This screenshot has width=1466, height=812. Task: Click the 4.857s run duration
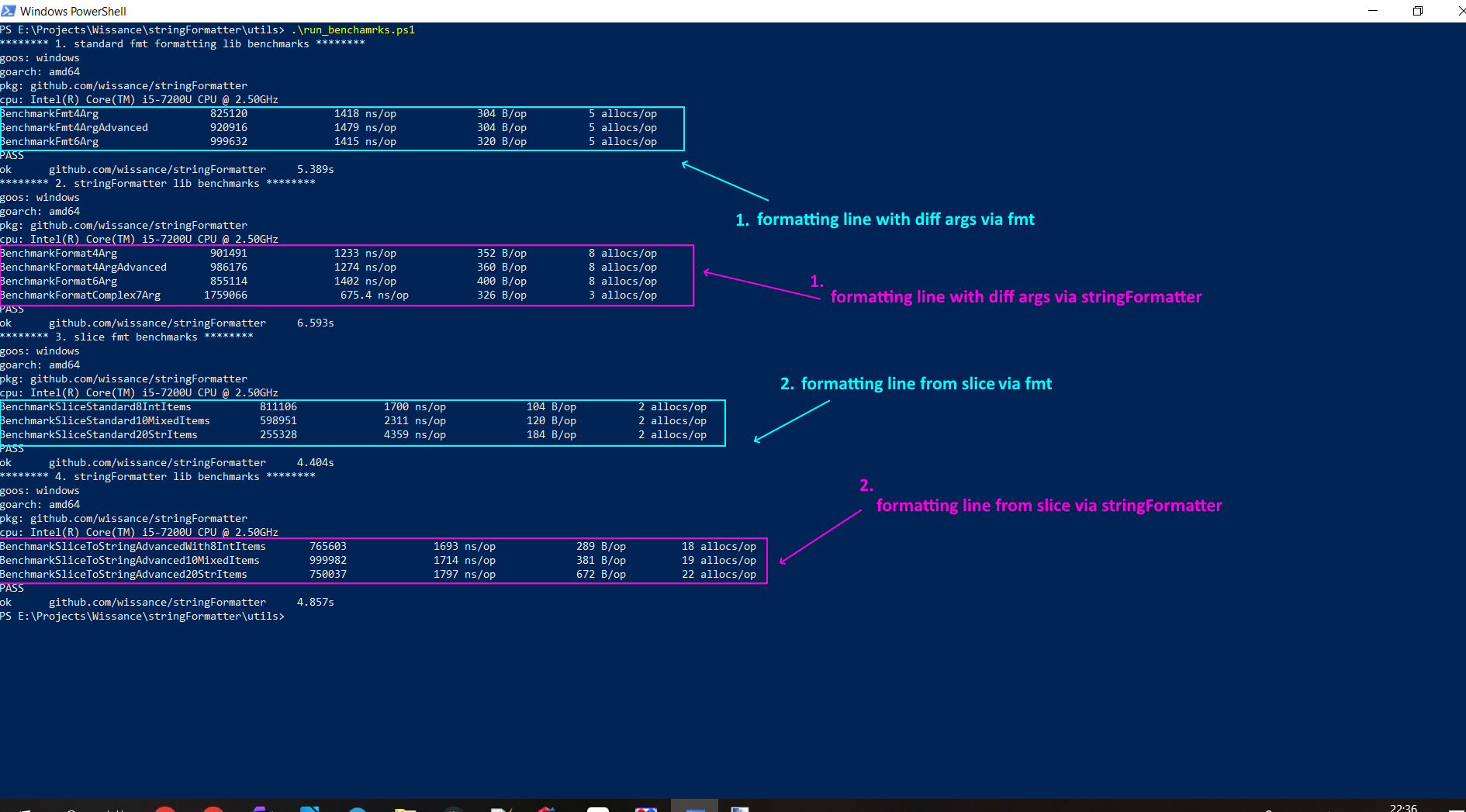click(x=316, y=603)
